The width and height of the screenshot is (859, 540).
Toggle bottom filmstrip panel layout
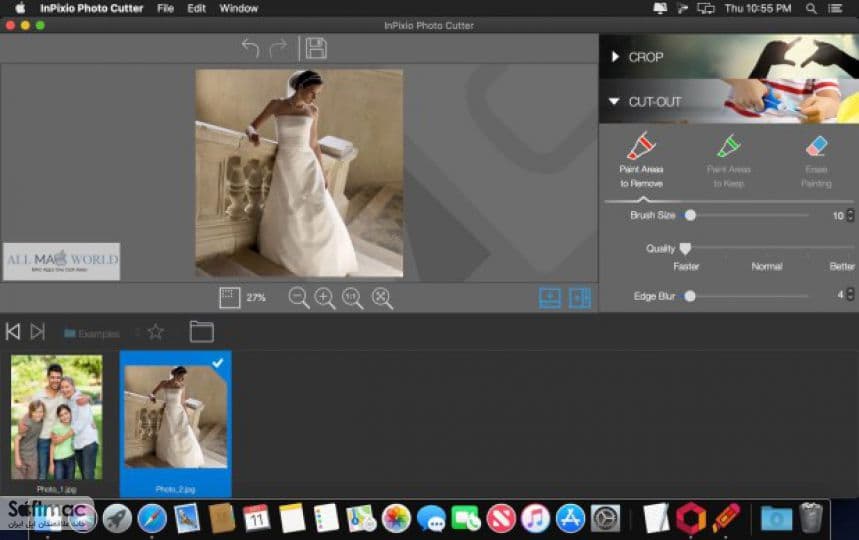[x=550, y=298]
